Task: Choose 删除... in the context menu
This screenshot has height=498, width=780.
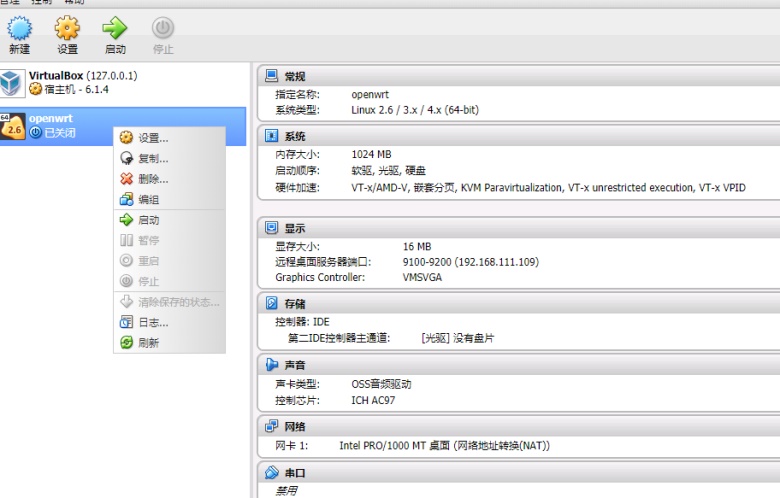Action: (169, 179)
